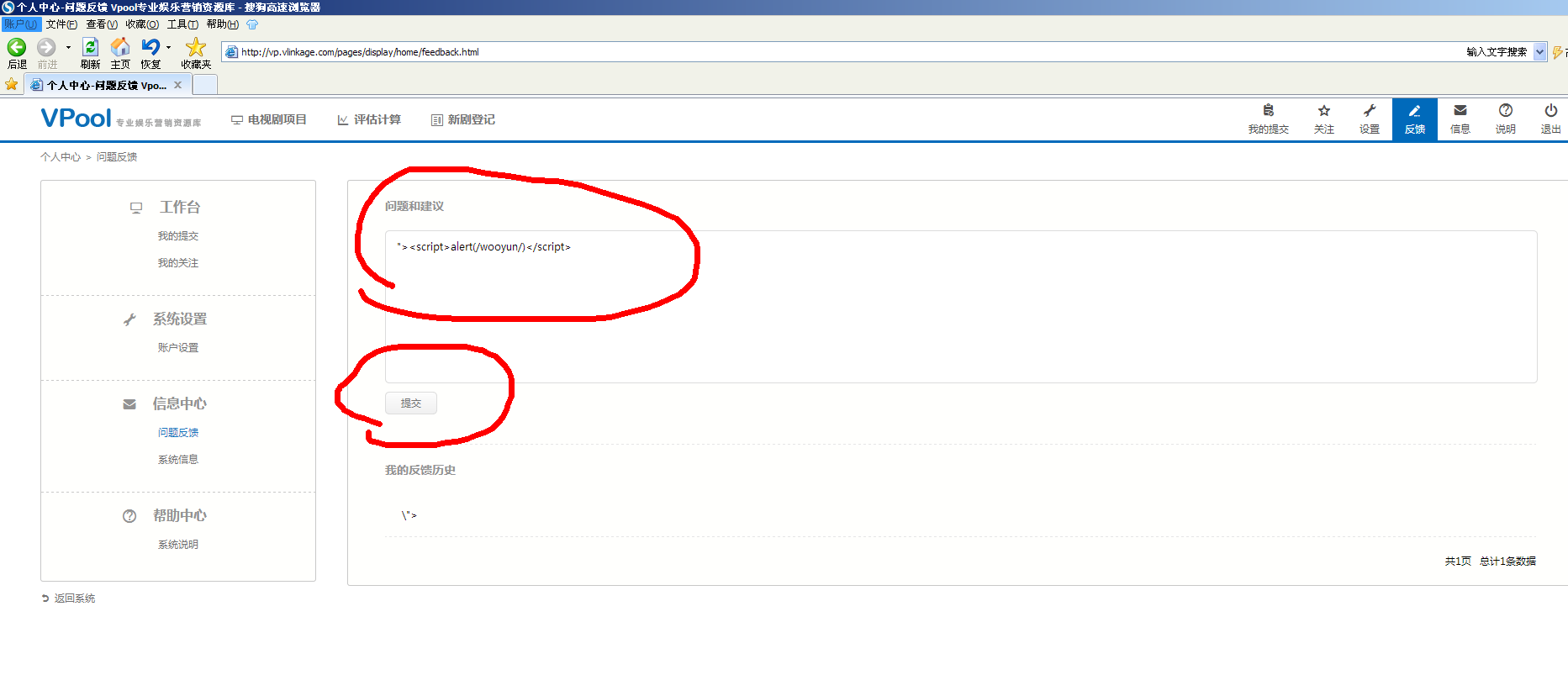The width and height of the screenshot is (1568, 696).
Task: Click the 反馈 pencil icon
Action: [1415, 110]
